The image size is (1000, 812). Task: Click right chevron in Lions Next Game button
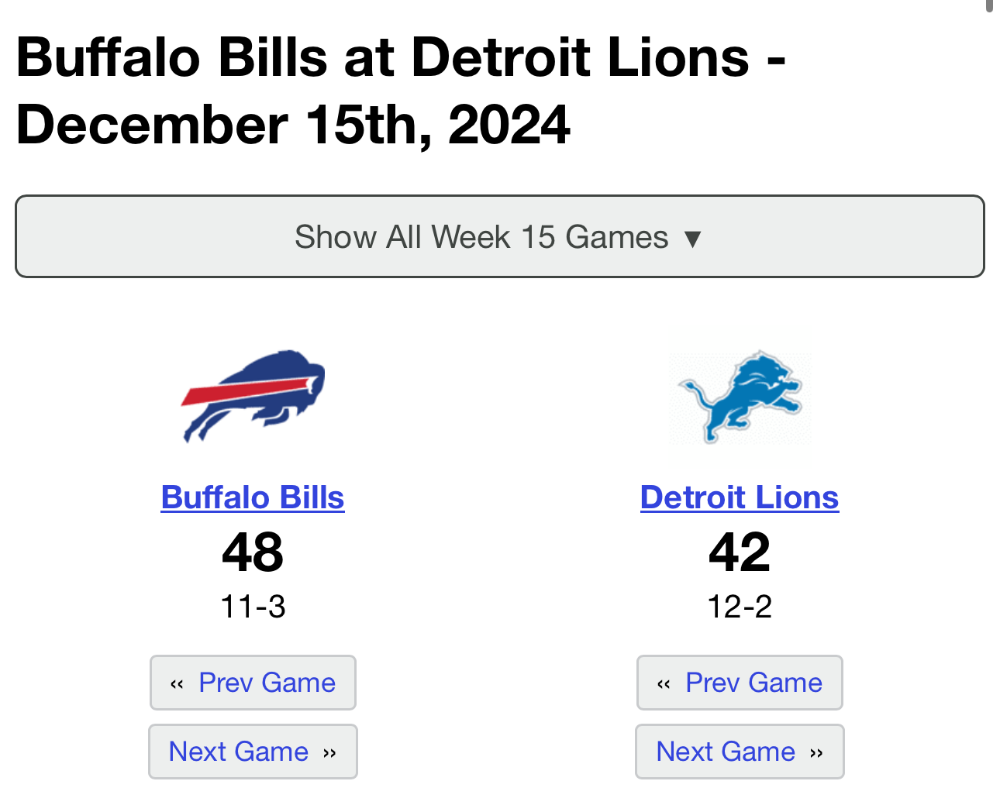816,753
